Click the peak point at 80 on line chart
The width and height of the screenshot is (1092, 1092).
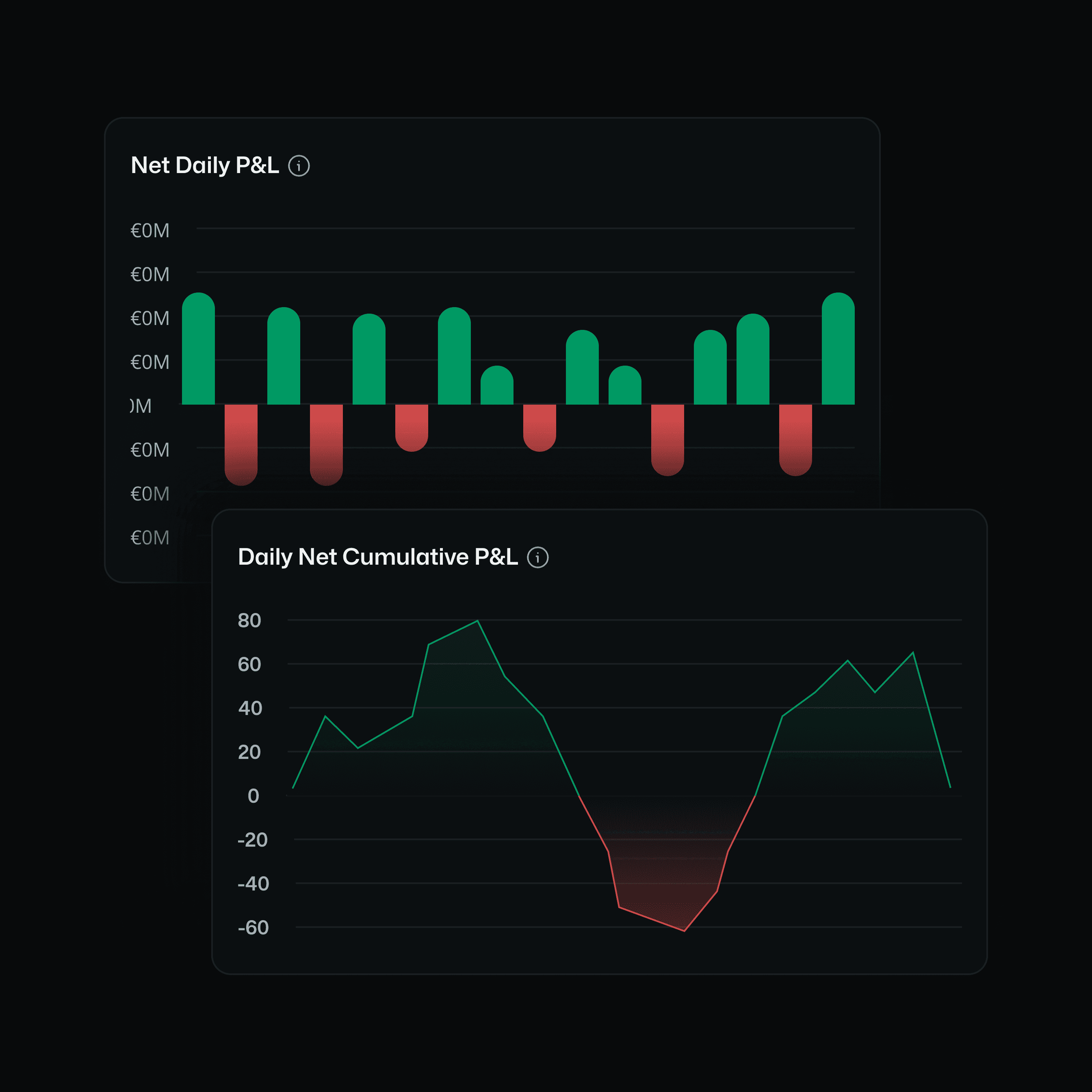point(478,621)
